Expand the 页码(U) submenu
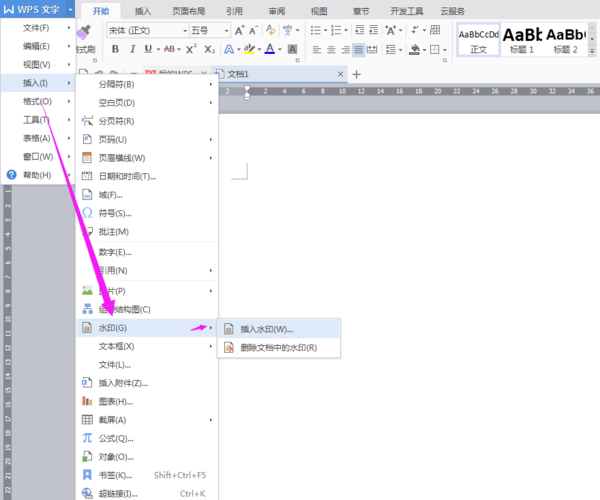 point(147,140)
